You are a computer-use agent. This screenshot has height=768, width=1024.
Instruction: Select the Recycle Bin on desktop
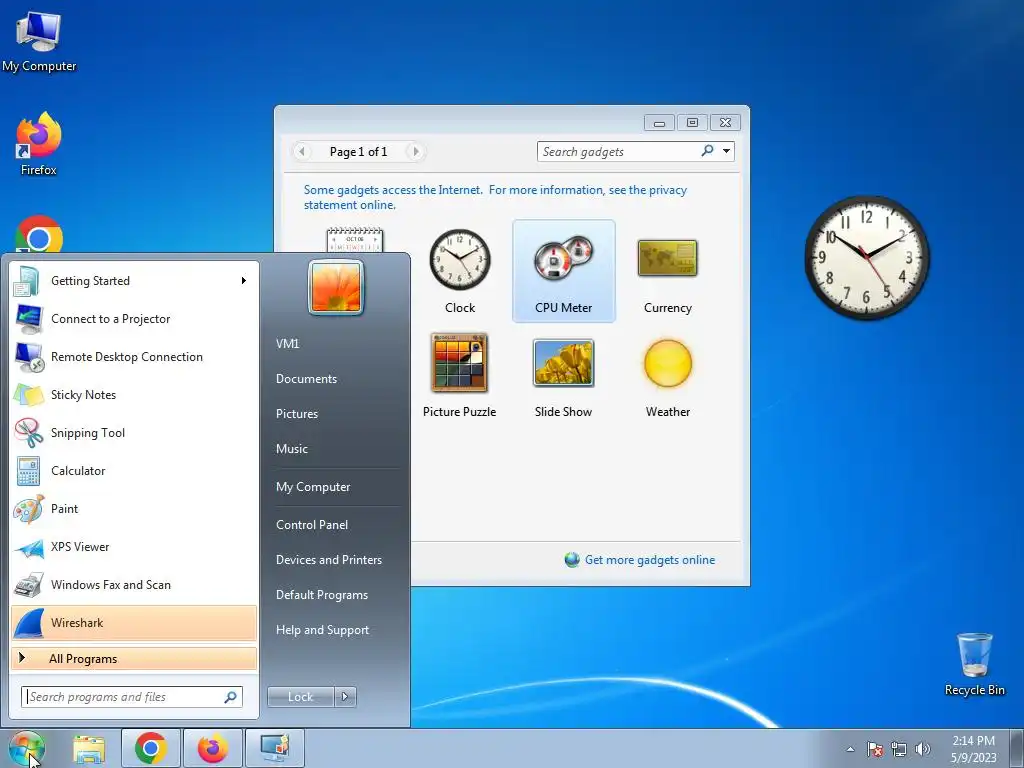click(974, 664)
